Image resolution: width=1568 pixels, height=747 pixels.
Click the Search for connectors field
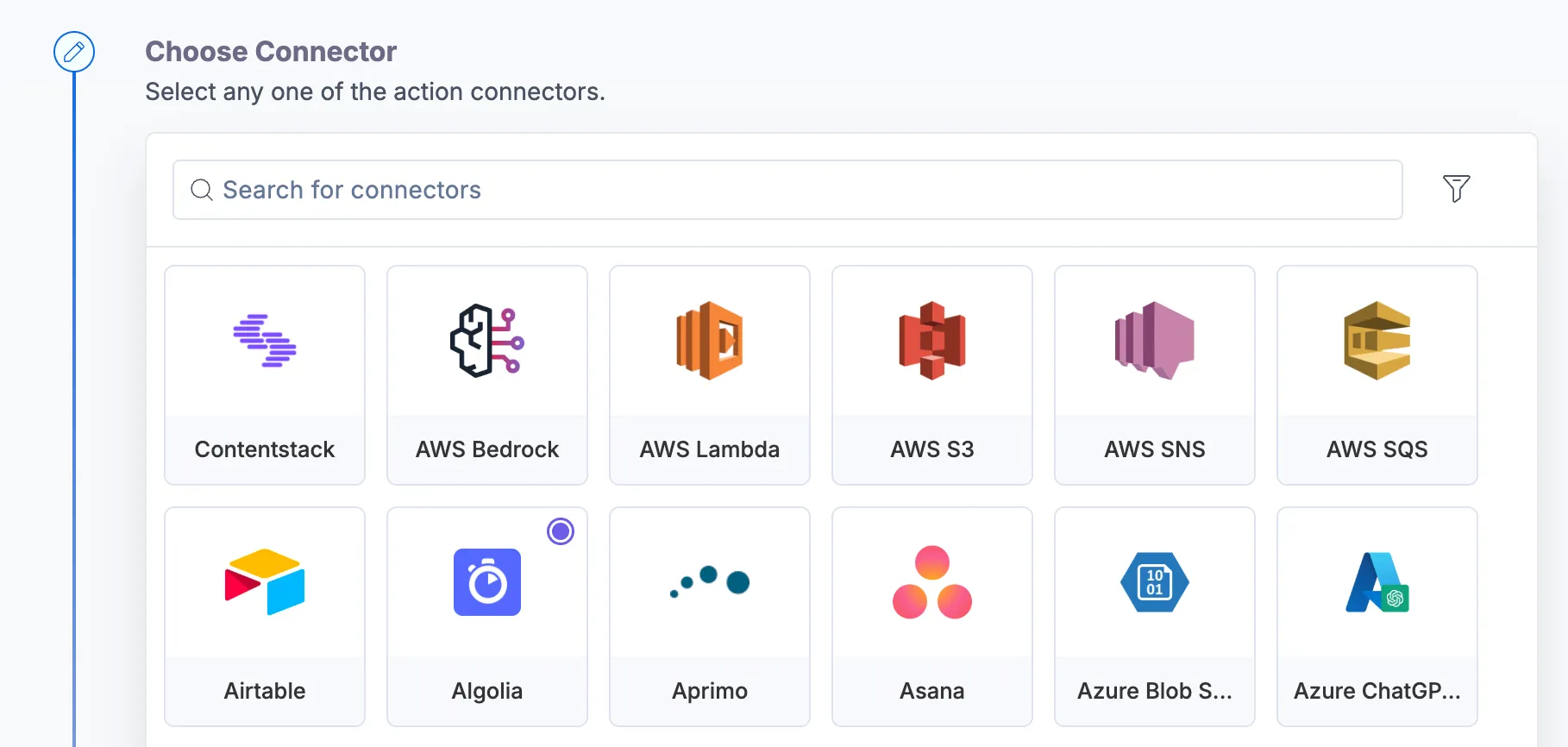787,190
